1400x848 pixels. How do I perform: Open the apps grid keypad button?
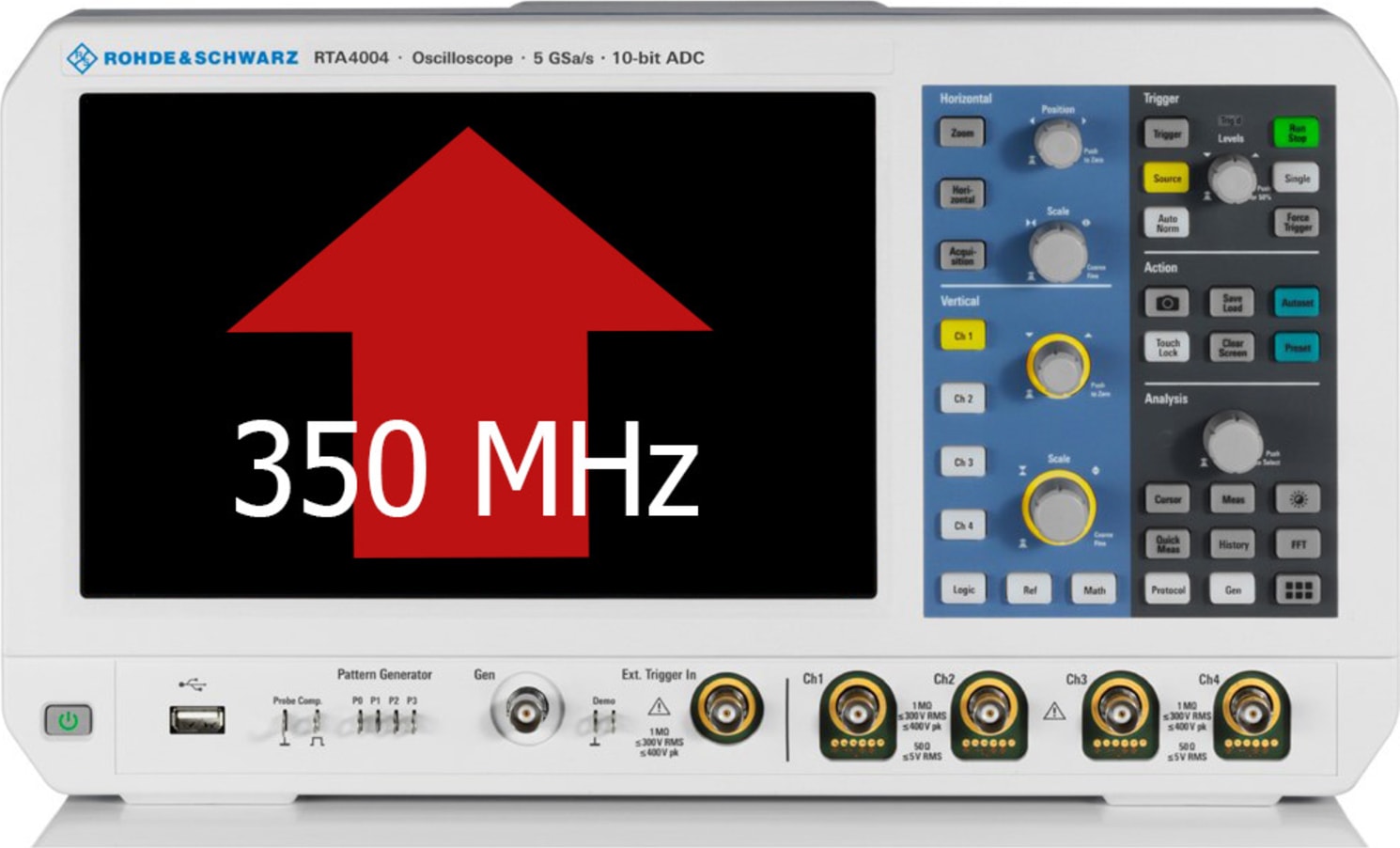click(x=1299, y=589)
